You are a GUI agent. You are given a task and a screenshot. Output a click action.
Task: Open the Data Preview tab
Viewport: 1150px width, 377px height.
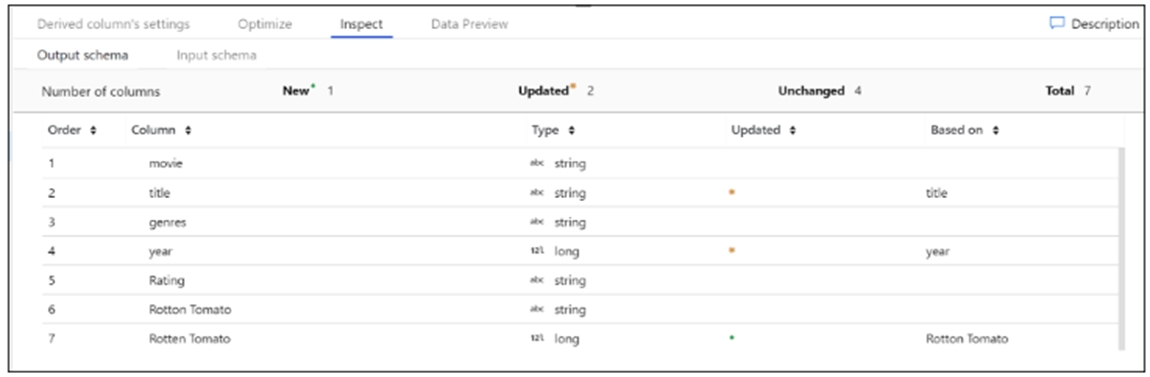click(x=469, y=24)
